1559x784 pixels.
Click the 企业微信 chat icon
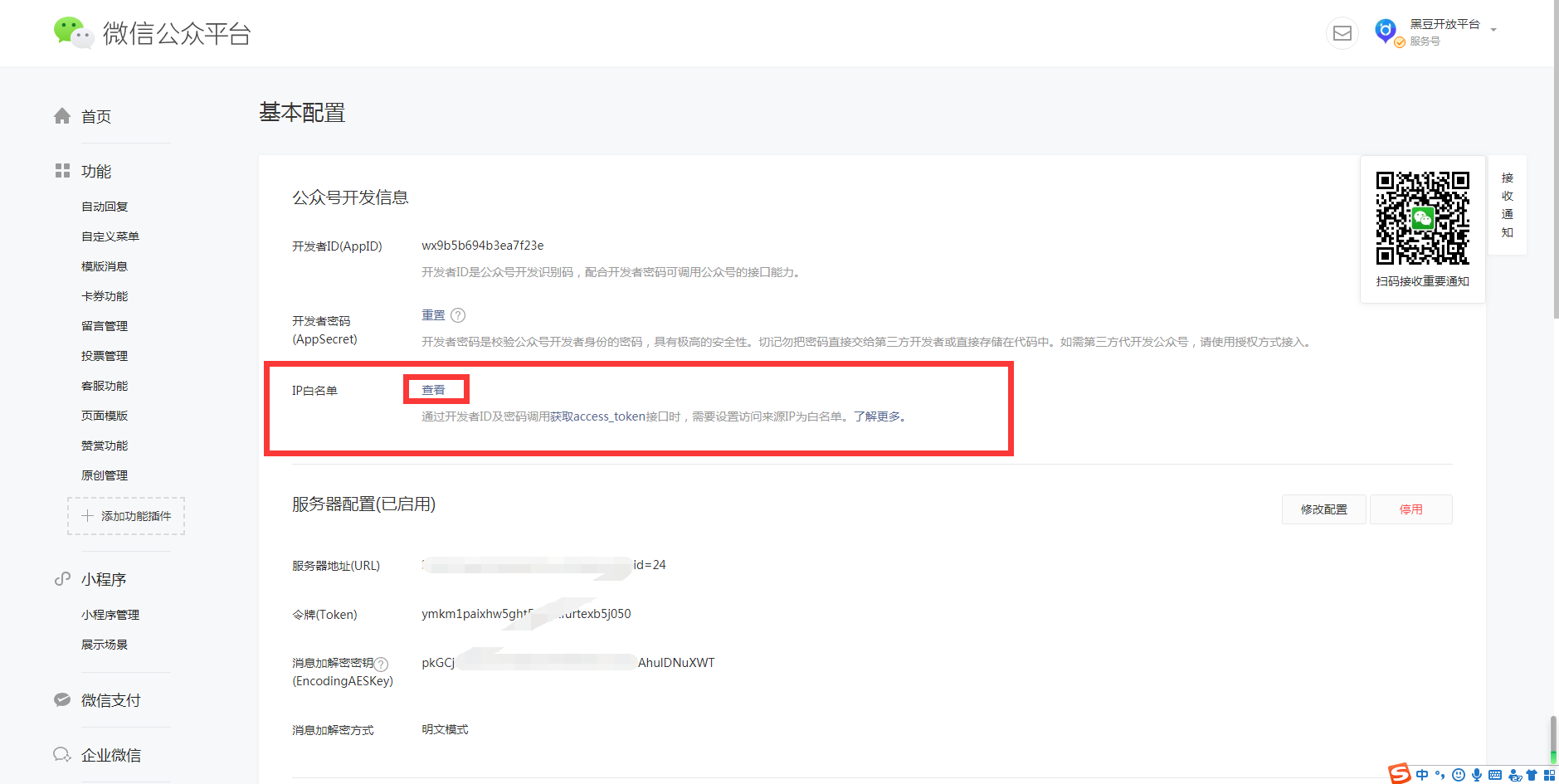(62, 754)
